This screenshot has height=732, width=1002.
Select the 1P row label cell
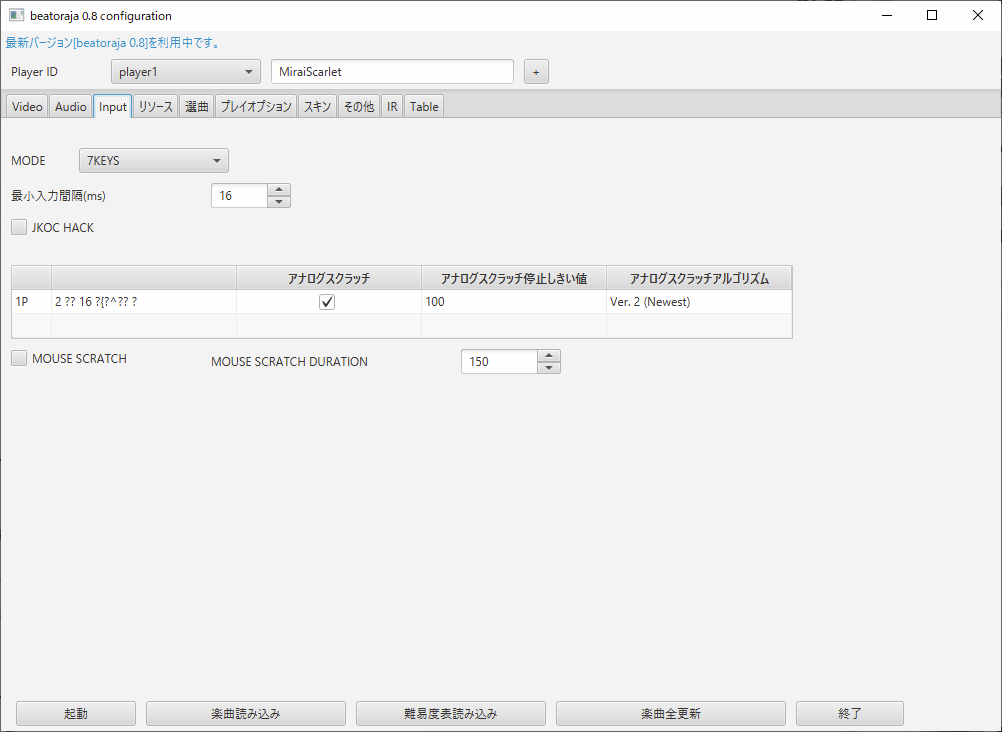tap(31, 302)
